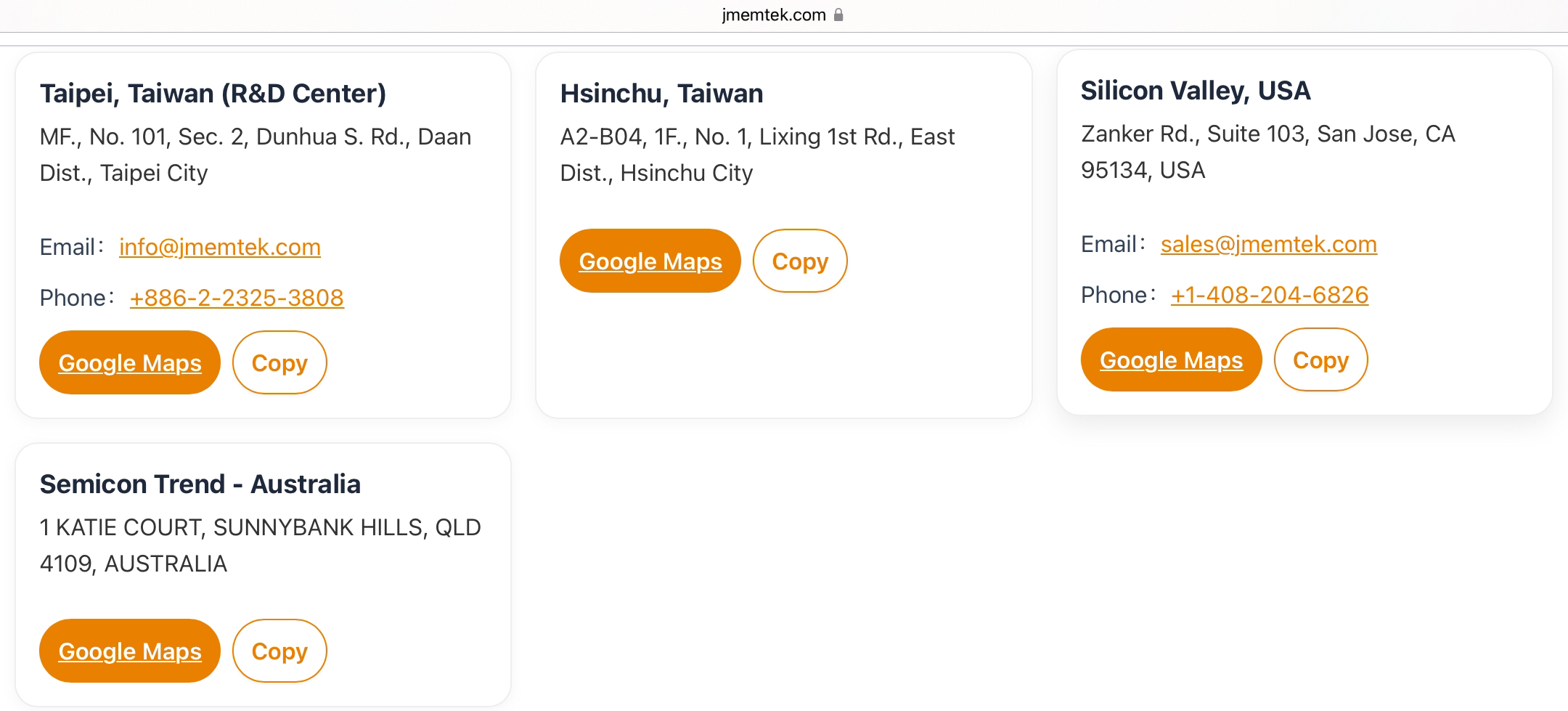This screenshot has height=711, width=1568.
Task: Select the Silicon Valley, USA heading
Action: pyautogui.click(x=1196, y=90)
